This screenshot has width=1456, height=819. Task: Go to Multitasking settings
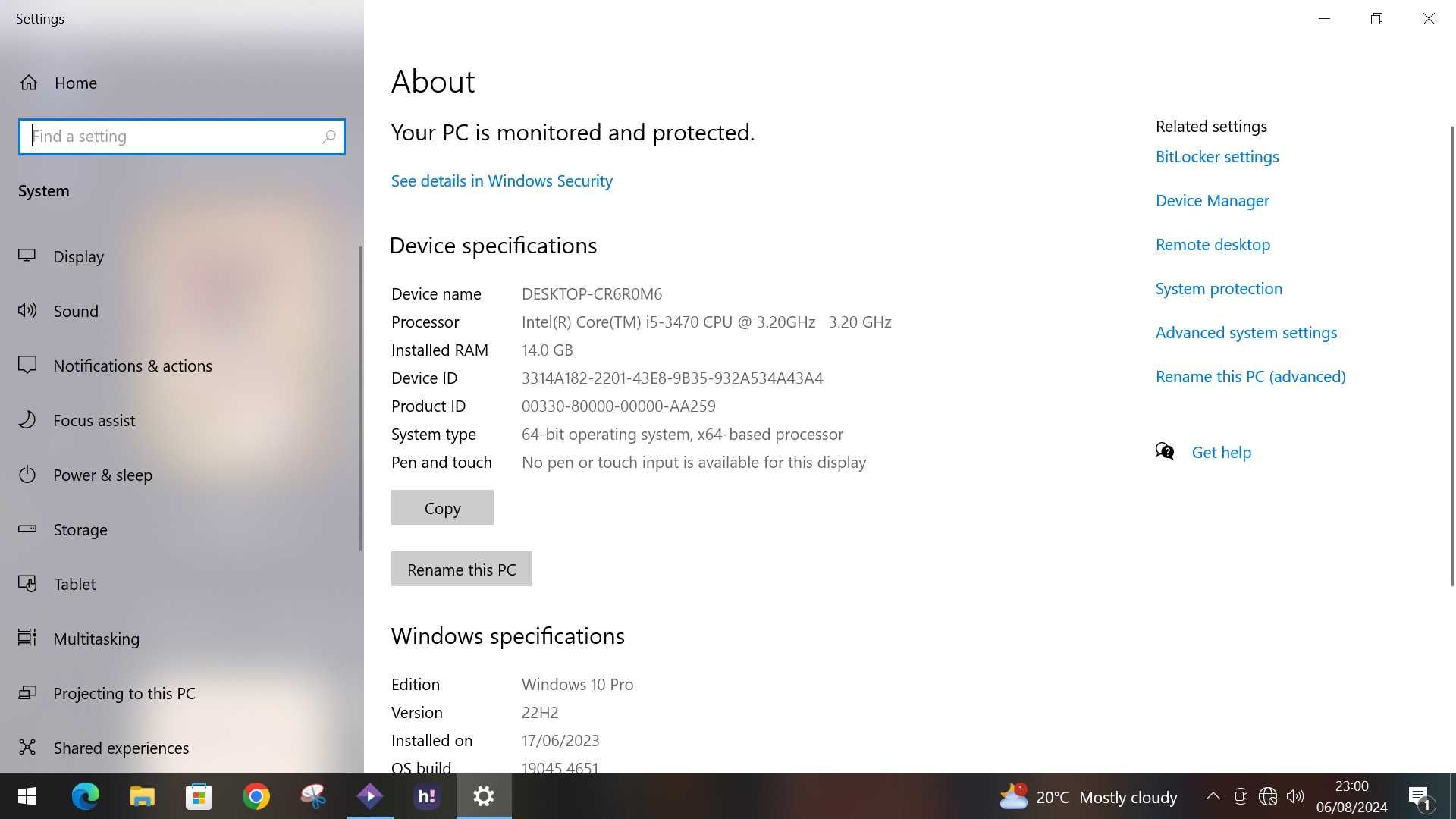pos(96,639)
